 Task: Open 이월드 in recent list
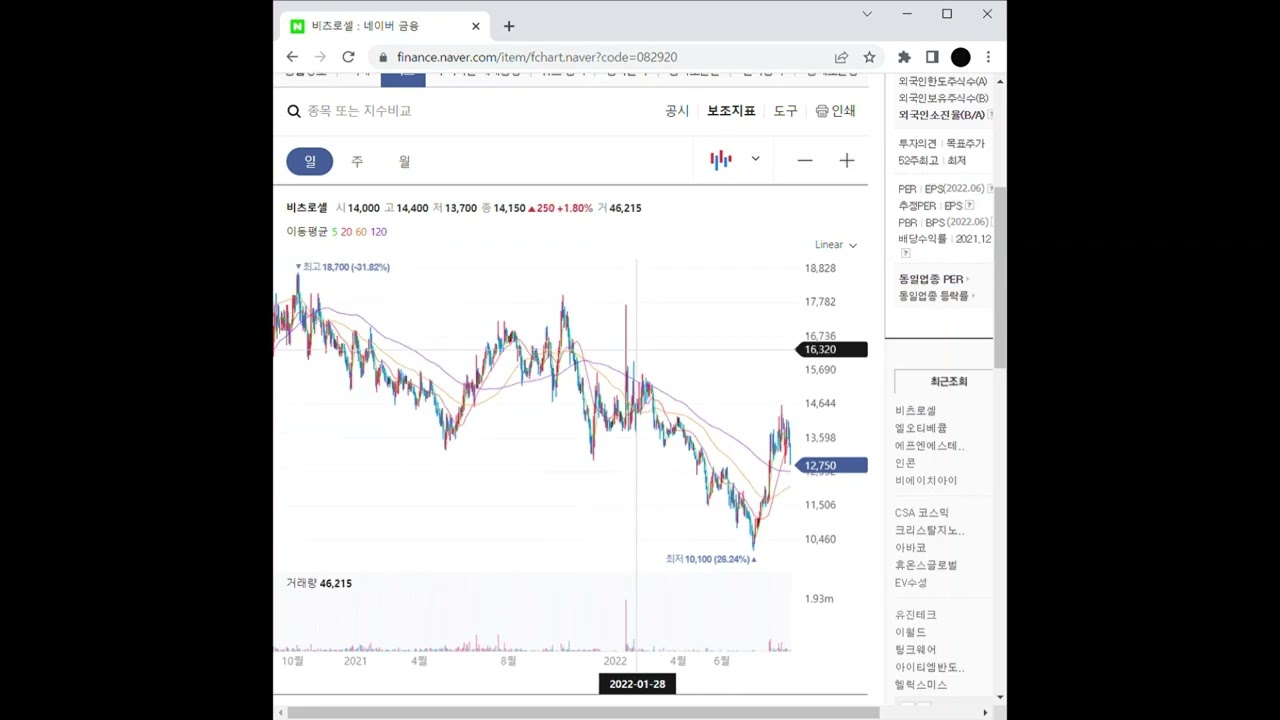[x=910, y=633]
